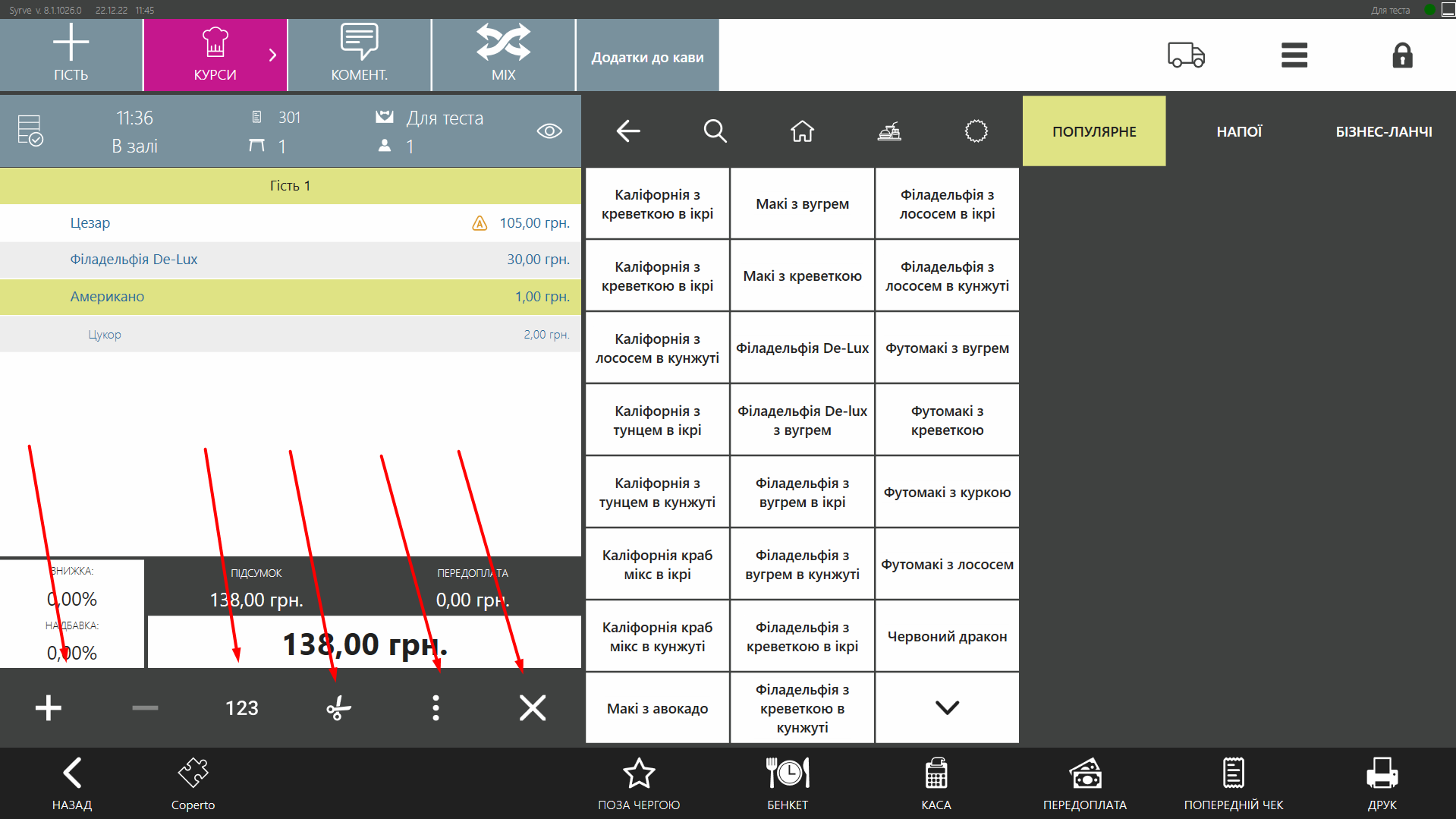The width and height of the screenshot is (1456, 819).
Task: Open the Каса cash register
Action: coord(936,783)
